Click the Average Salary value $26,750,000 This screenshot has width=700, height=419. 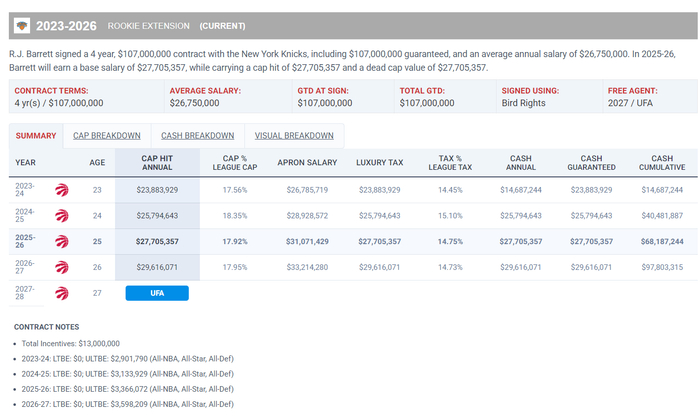tap(194, 103)
